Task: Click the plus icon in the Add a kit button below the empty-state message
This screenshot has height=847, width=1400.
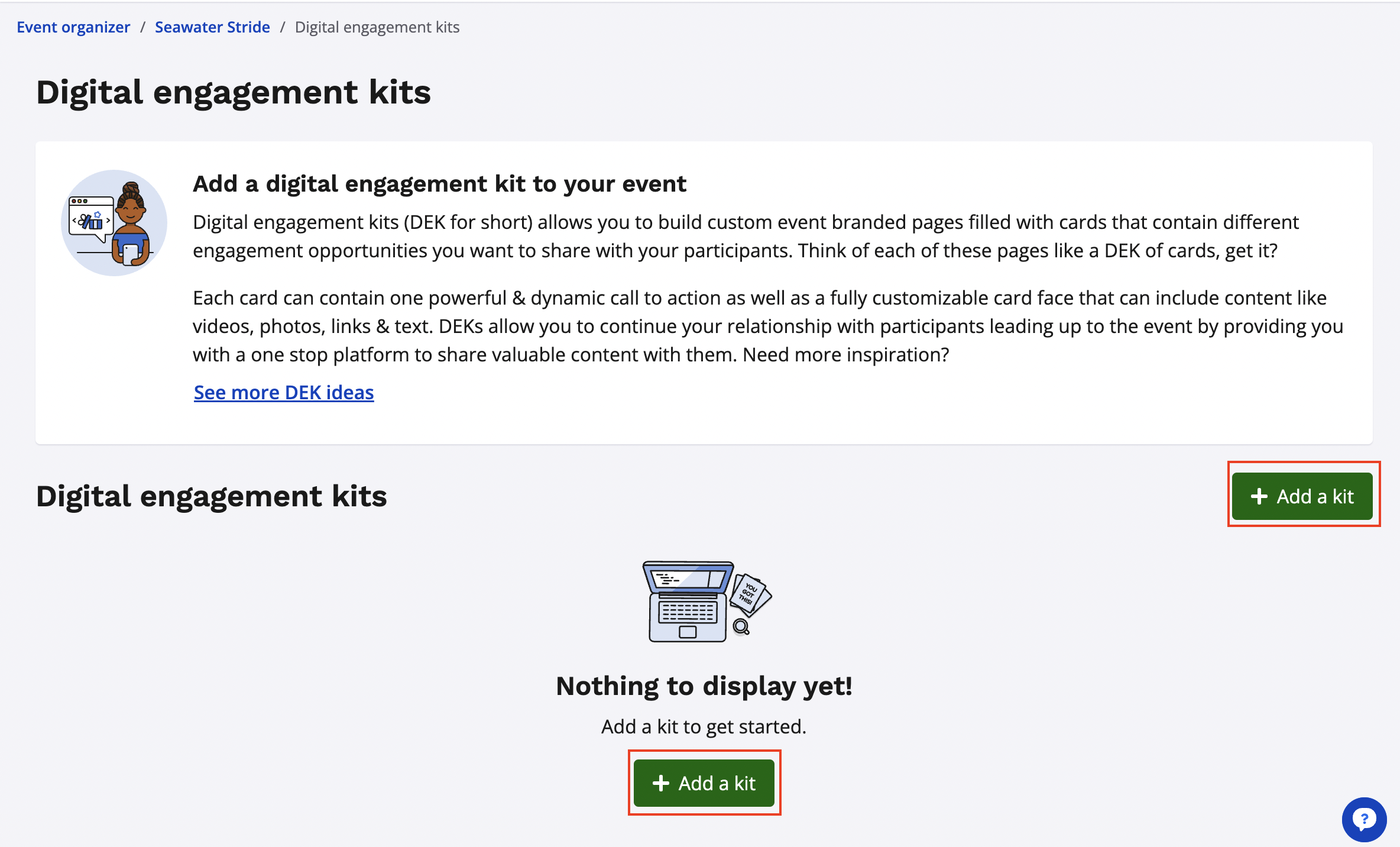Action: tap(660, 783)
